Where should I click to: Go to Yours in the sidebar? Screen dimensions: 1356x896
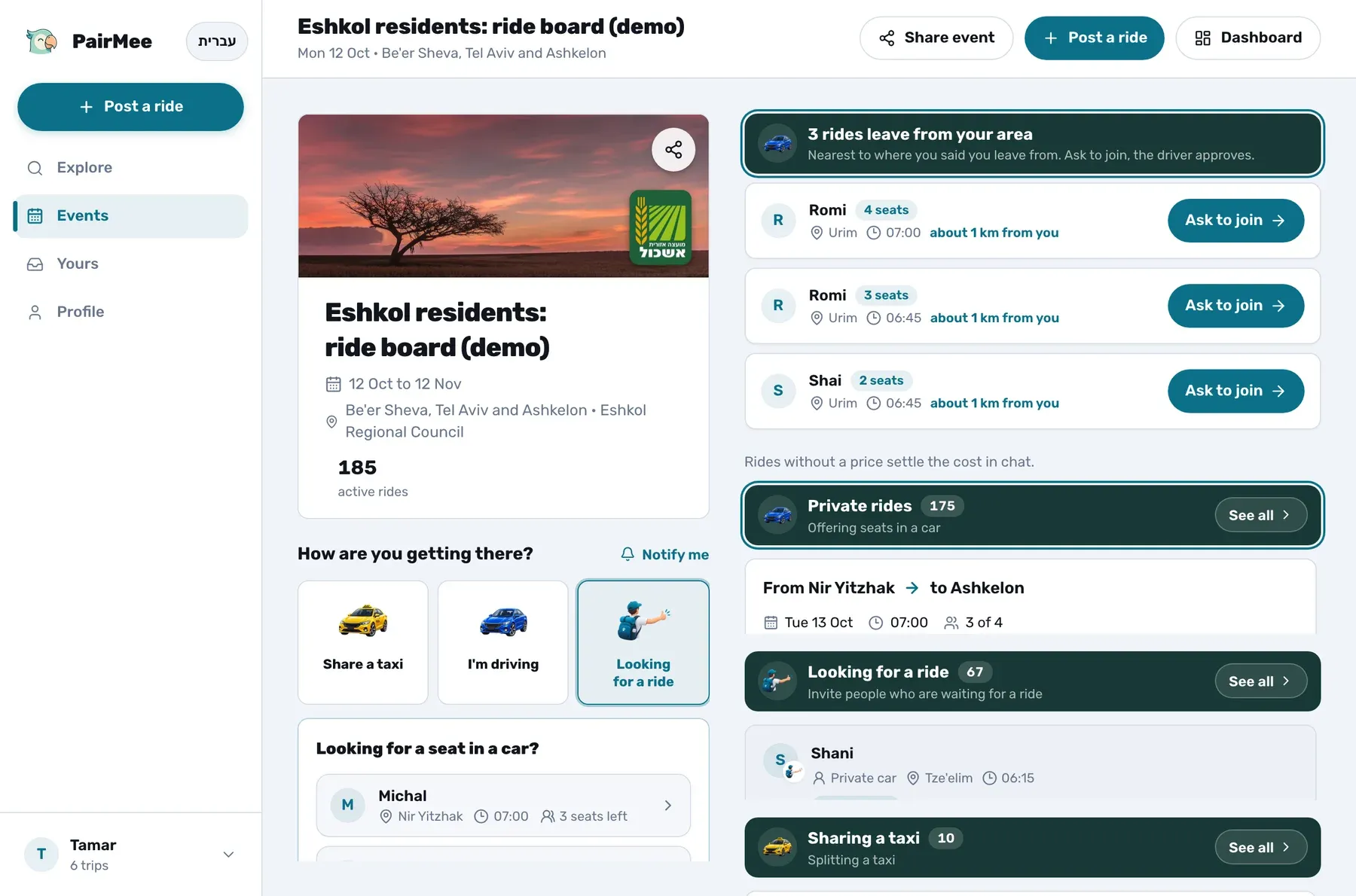[130, 264]
